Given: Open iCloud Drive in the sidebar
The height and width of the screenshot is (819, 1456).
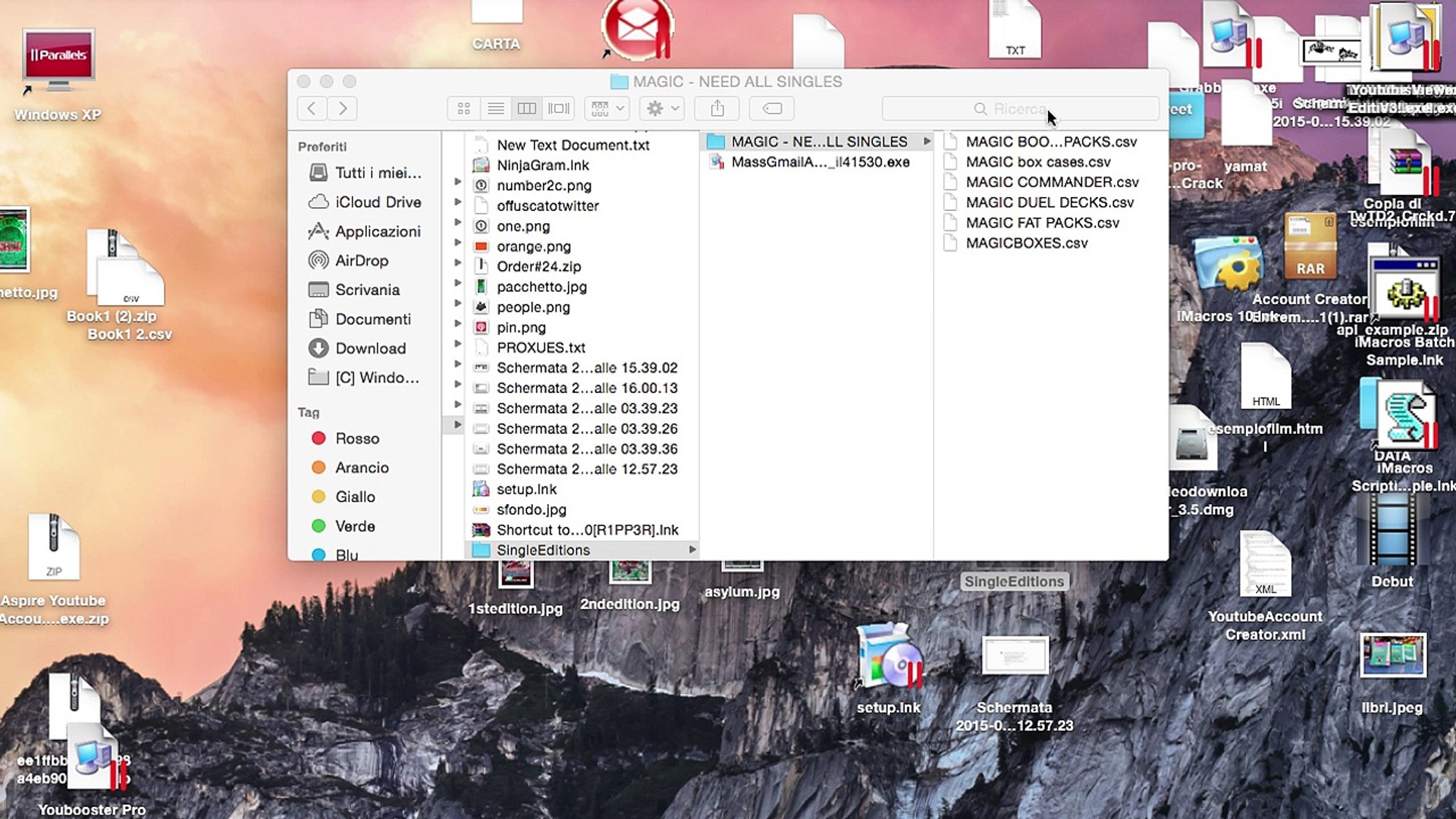Looking at the screenshot, I should click(x=378, y=202).
